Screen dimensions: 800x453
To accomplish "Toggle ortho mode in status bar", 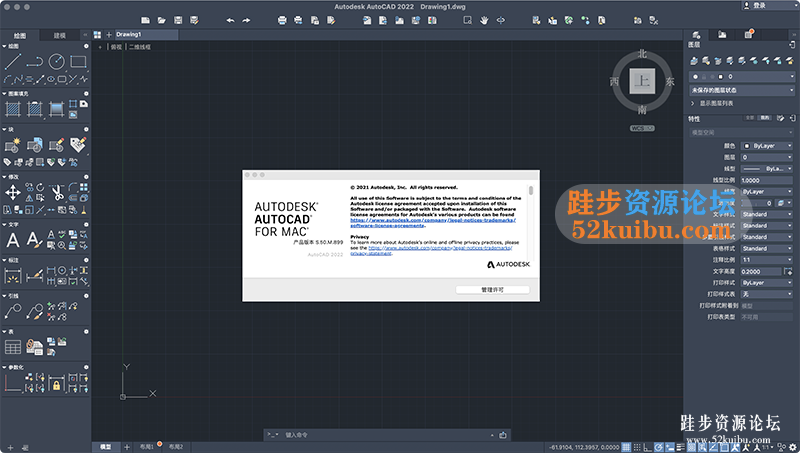I will point(648,447).
